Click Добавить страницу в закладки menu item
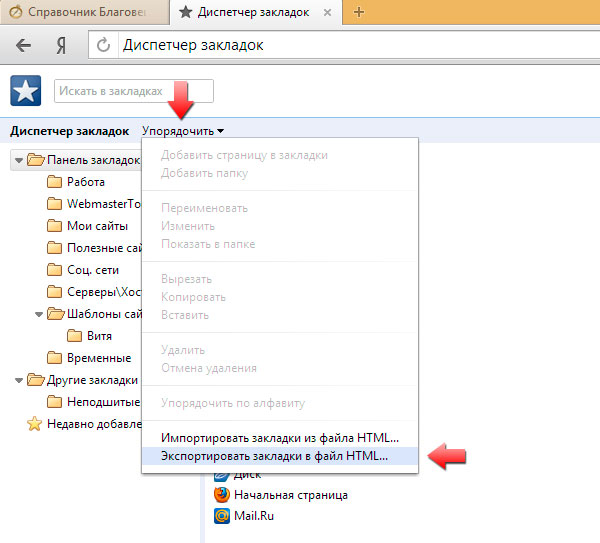Viewport: 600px width, 543px height. [x=280, y=155]
